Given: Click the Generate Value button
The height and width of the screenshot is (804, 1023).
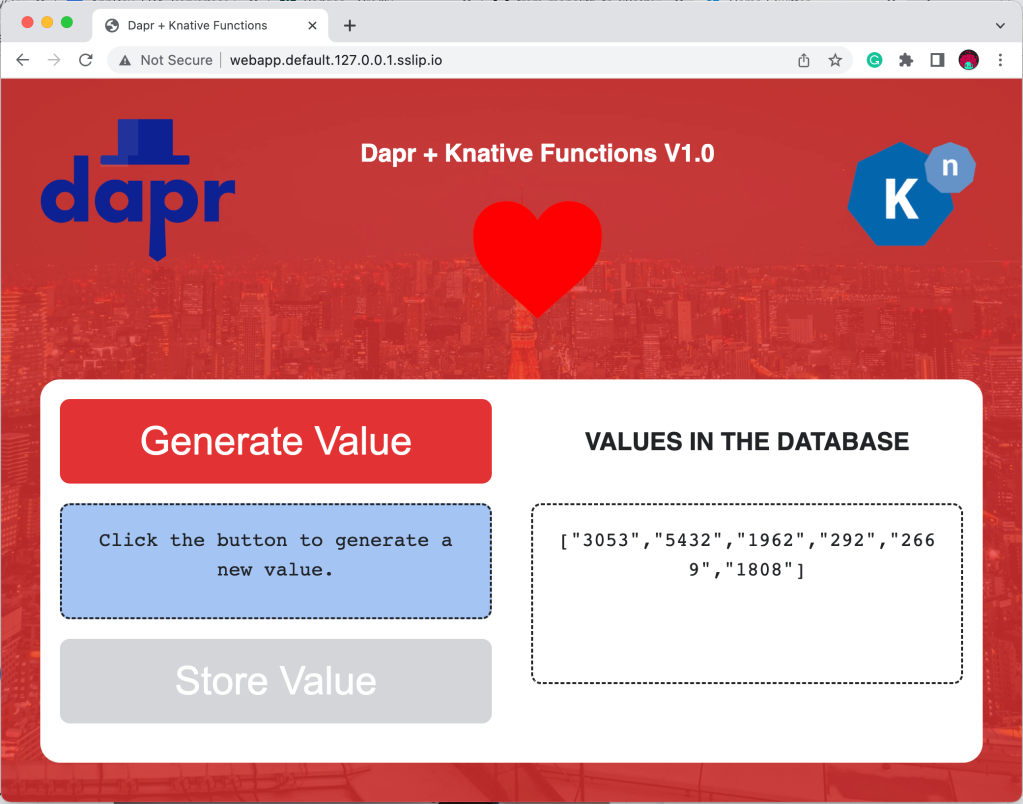Looking at the screenshot, I should coord(276,441).
